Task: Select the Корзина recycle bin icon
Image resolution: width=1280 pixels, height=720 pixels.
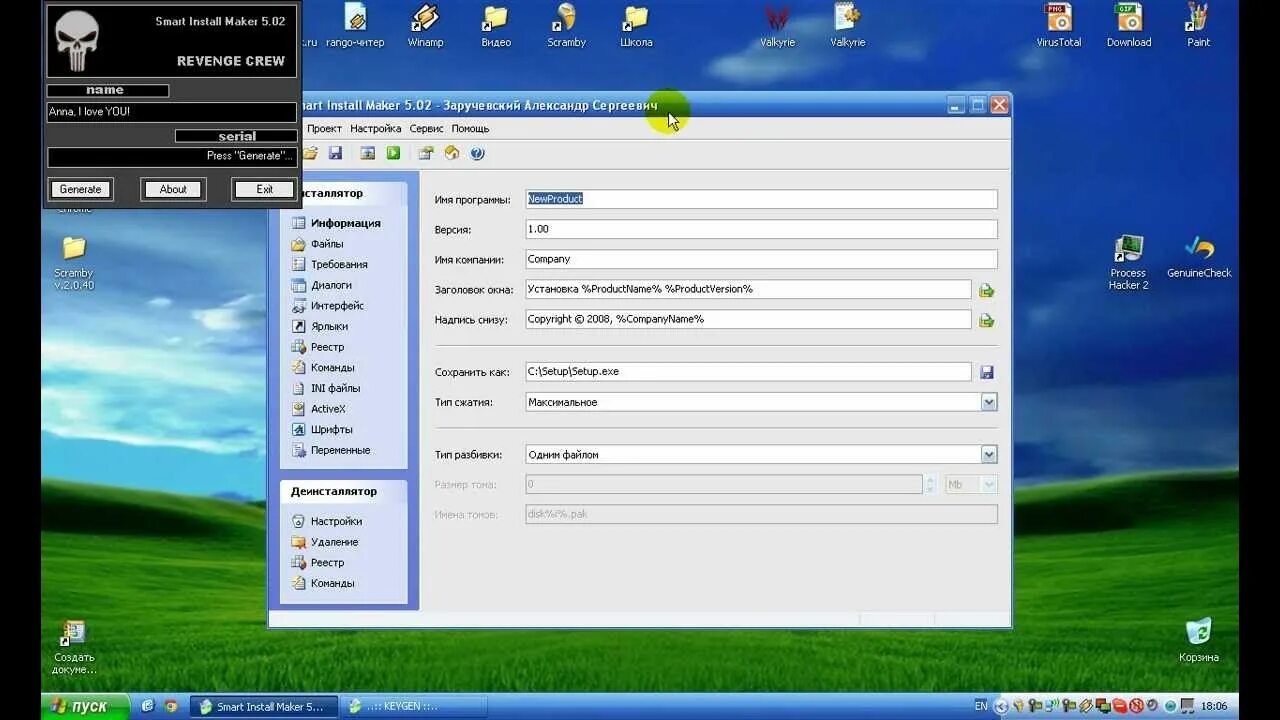Action: tap(1198, 640)
